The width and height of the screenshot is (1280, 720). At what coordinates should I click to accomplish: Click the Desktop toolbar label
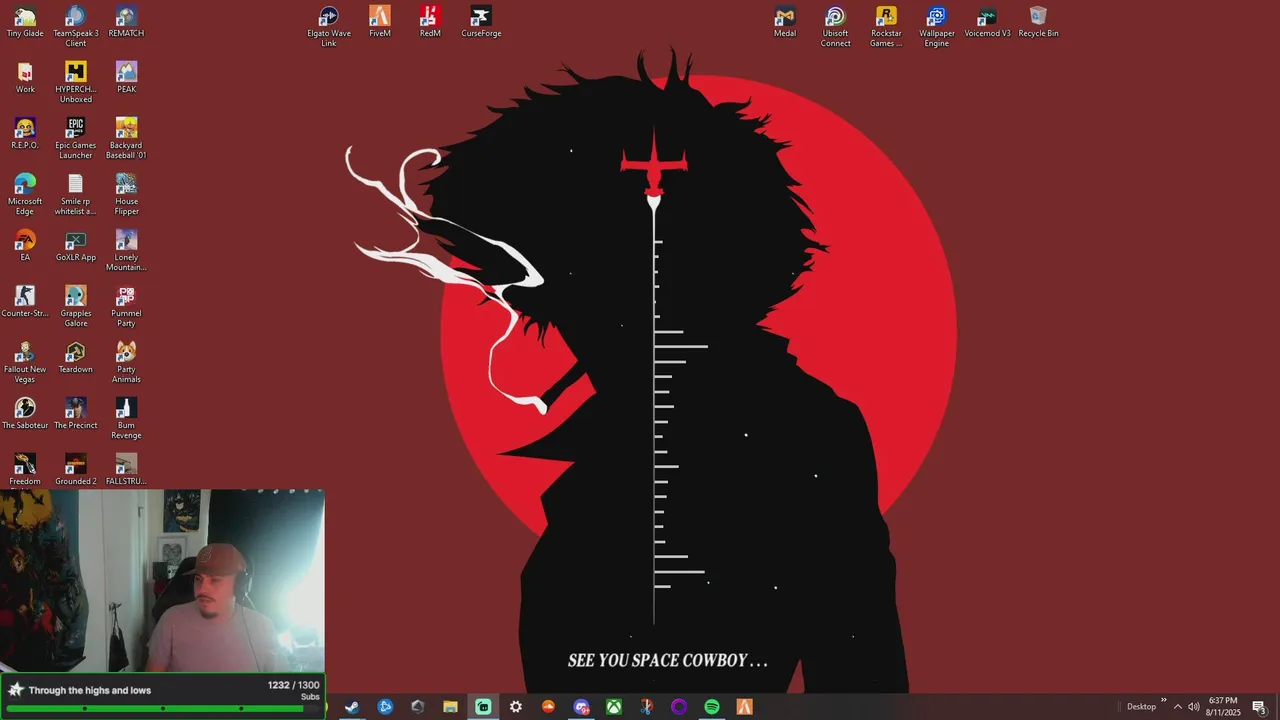coord(1141,707)
